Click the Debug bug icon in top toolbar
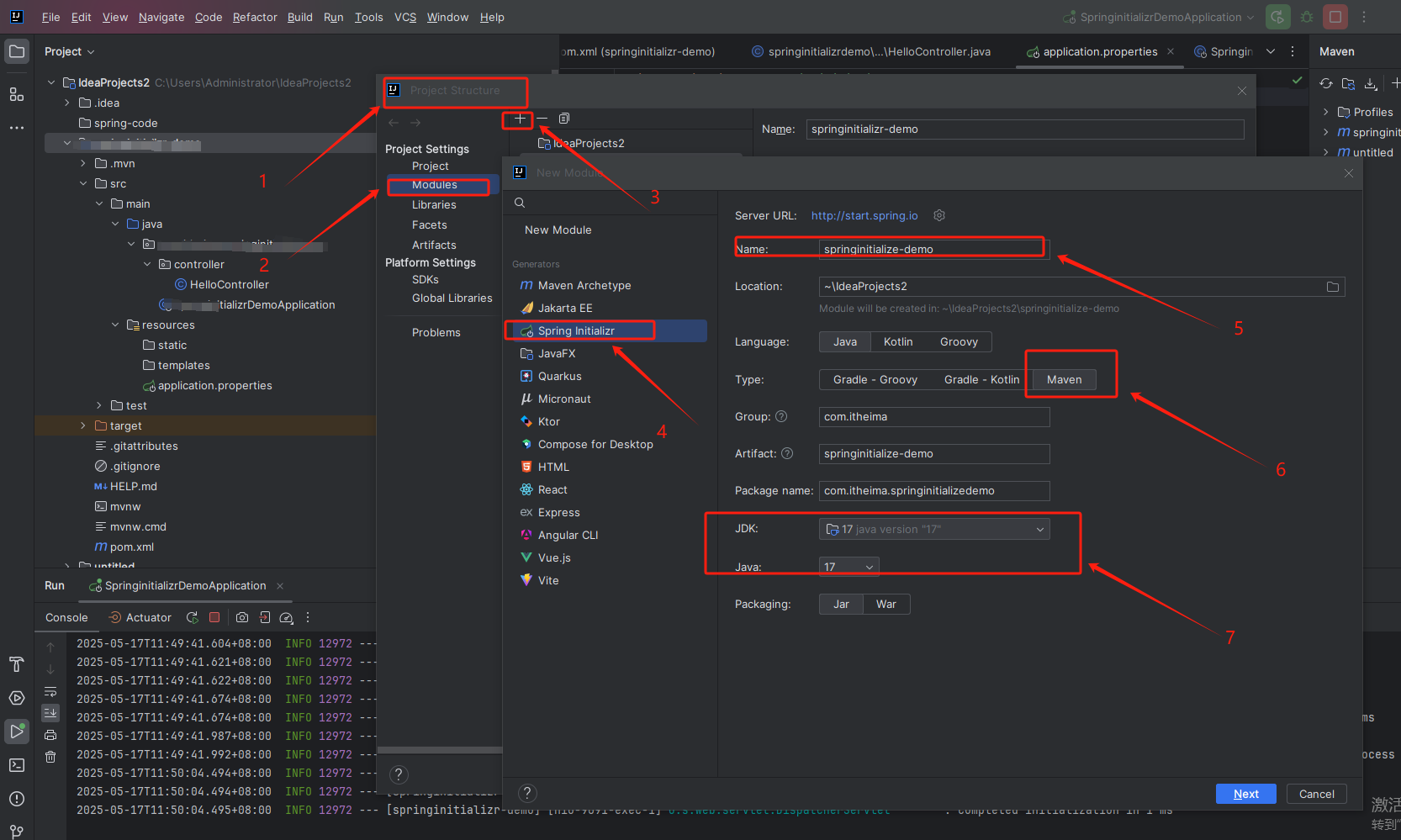 tap(1307, 17)
